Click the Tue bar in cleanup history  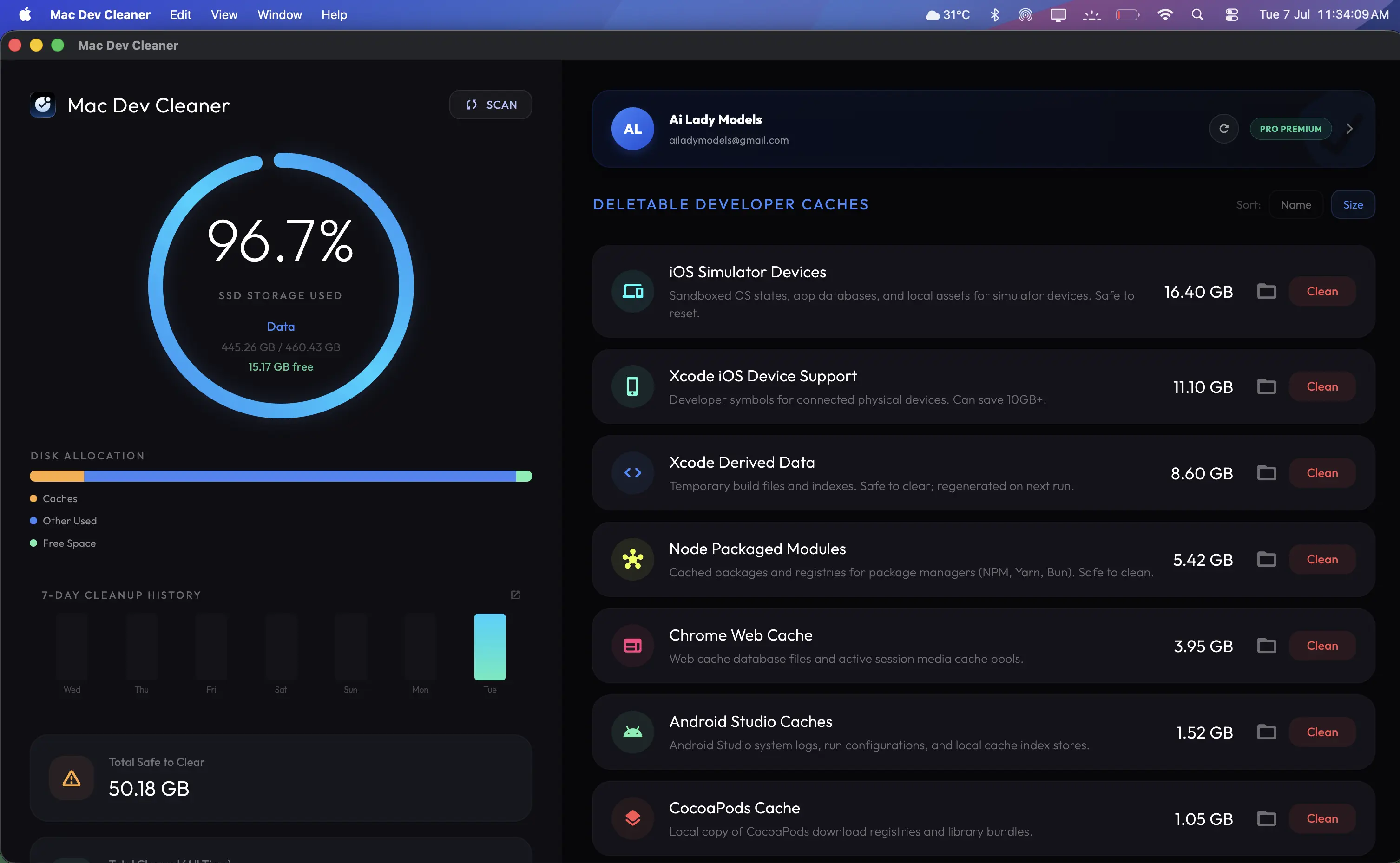tap(490, 647)
